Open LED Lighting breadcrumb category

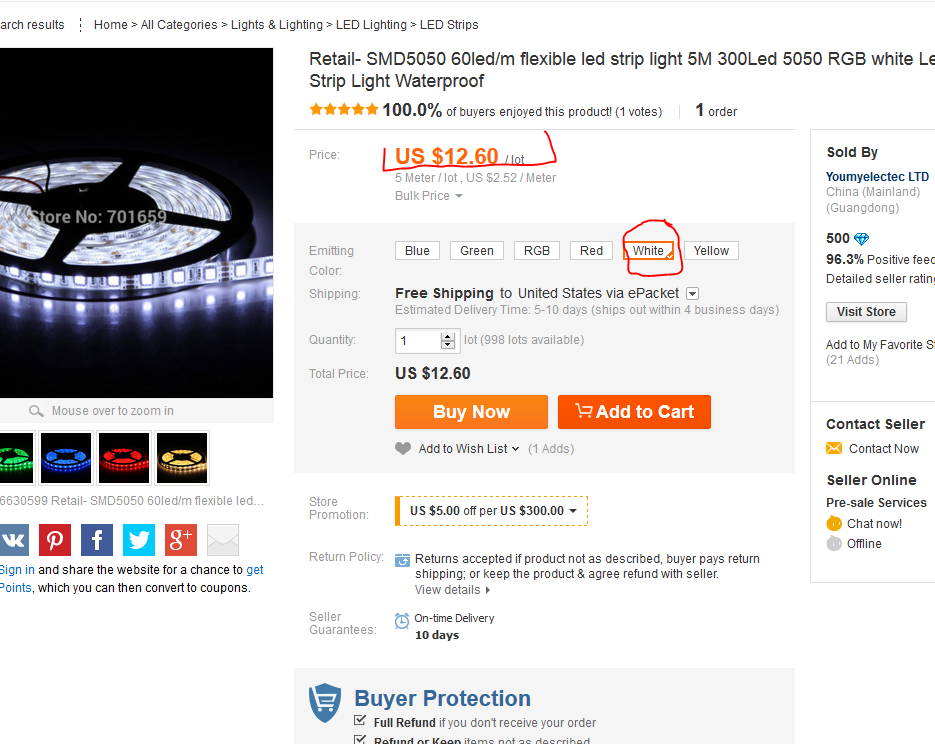(371, 24)
